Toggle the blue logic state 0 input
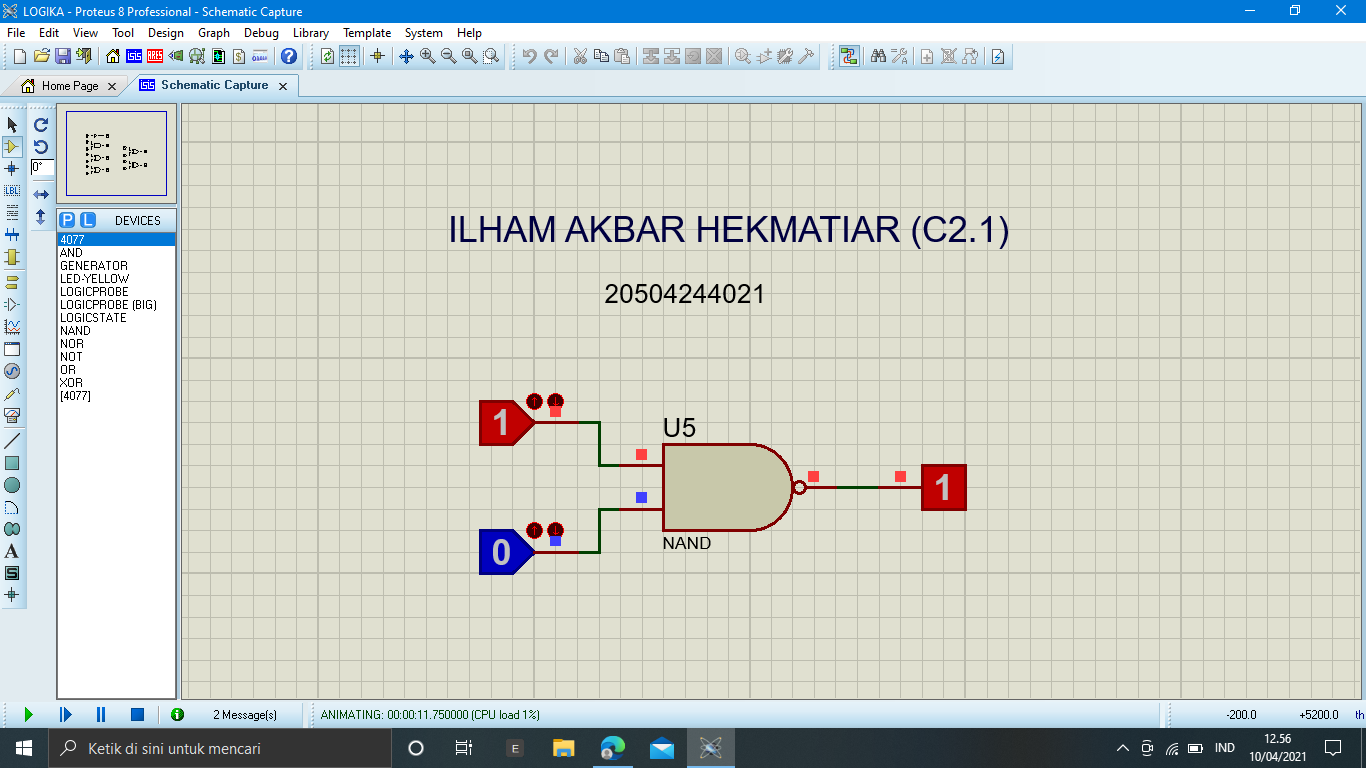Viewport: 1366px width, 768px height. pos(506,552)
